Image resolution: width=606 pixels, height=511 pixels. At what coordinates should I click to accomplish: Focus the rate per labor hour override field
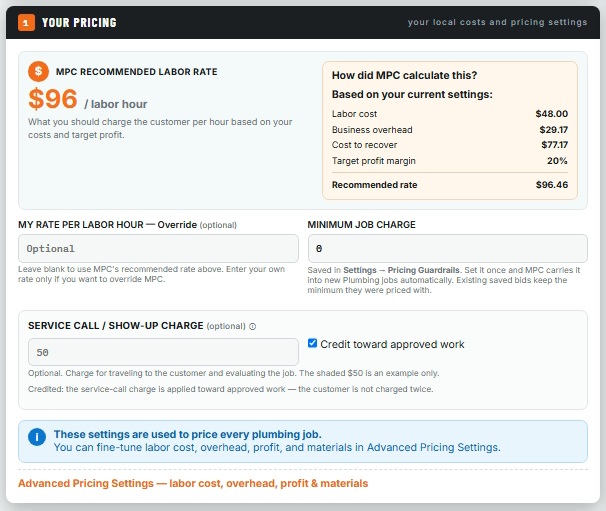click(x=158, y=249)
